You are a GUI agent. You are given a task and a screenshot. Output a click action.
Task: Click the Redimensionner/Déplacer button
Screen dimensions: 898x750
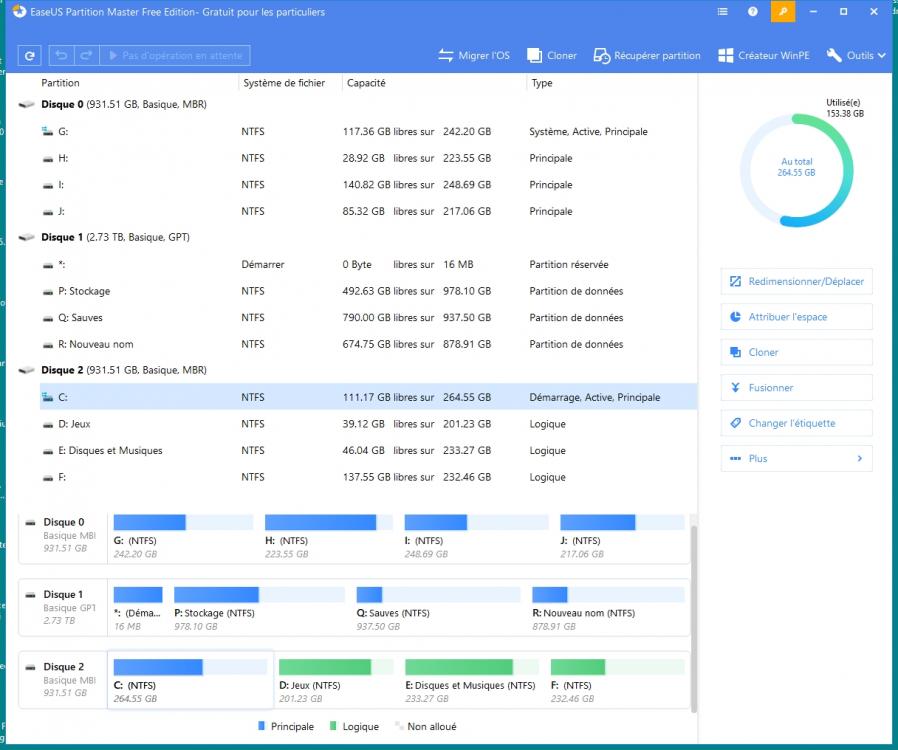point(796,282)
